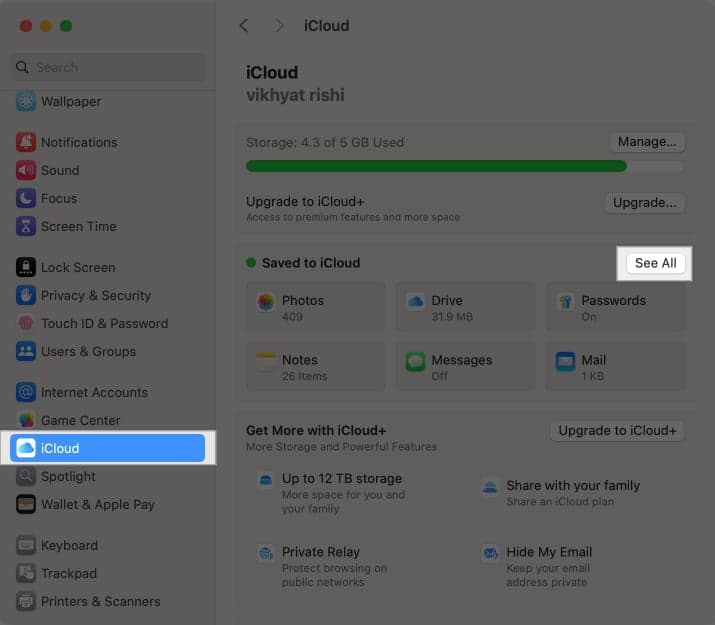The width and height of the screenshot is (715, 625).
Task: Click the Photos app icon tile
Action: tap(265, 302)
